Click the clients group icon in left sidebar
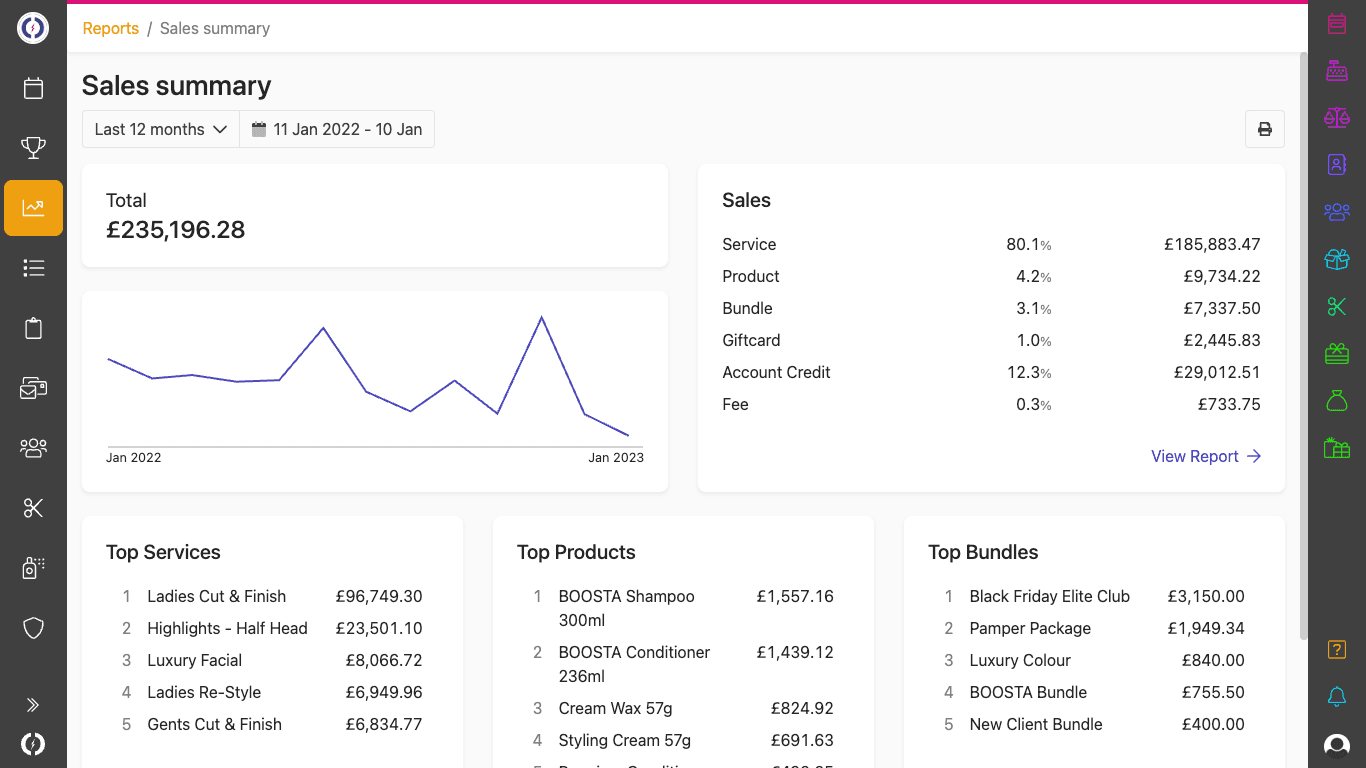Screen dimensions: 1366x768 (33, 447)
